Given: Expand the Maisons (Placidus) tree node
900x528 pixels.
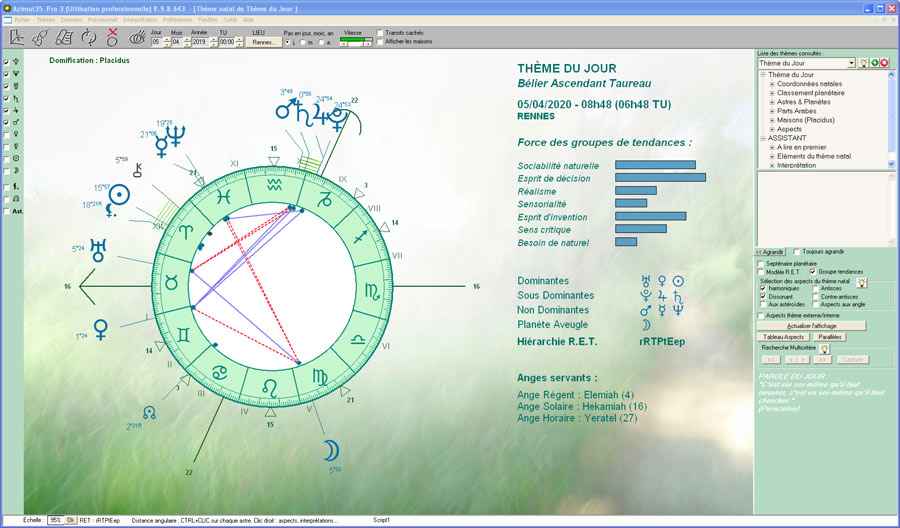Looking at the screenshot, I should 772,120.
